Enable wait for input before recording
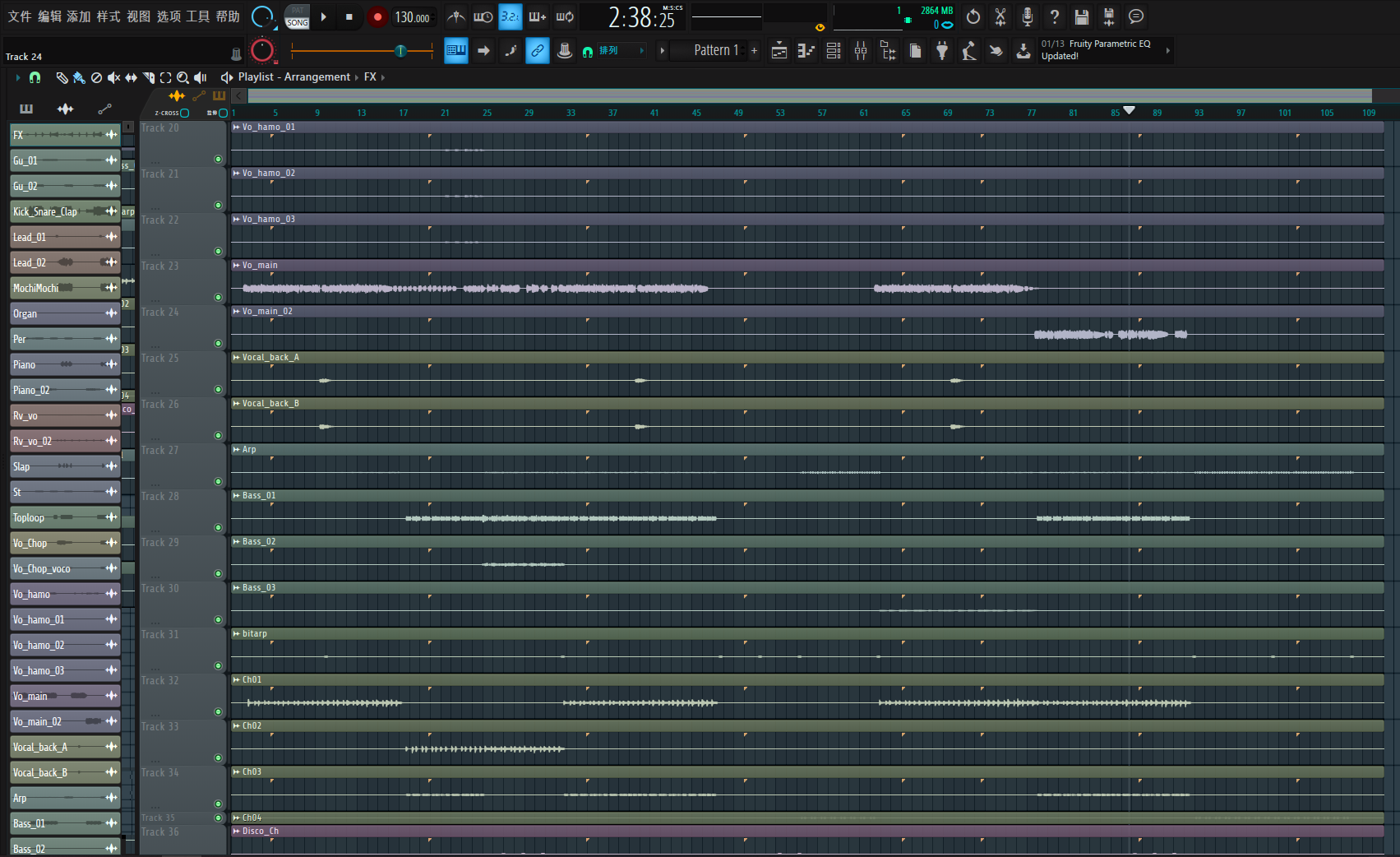The image size is (1400, 857). click(x=483, y=16)
